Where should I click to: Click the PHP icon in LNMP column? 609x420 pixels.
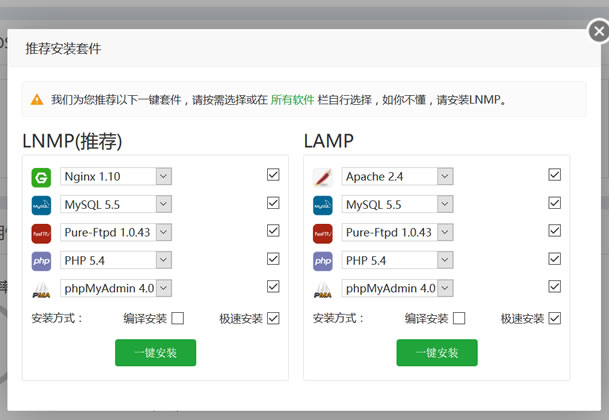tap(41, 261)
